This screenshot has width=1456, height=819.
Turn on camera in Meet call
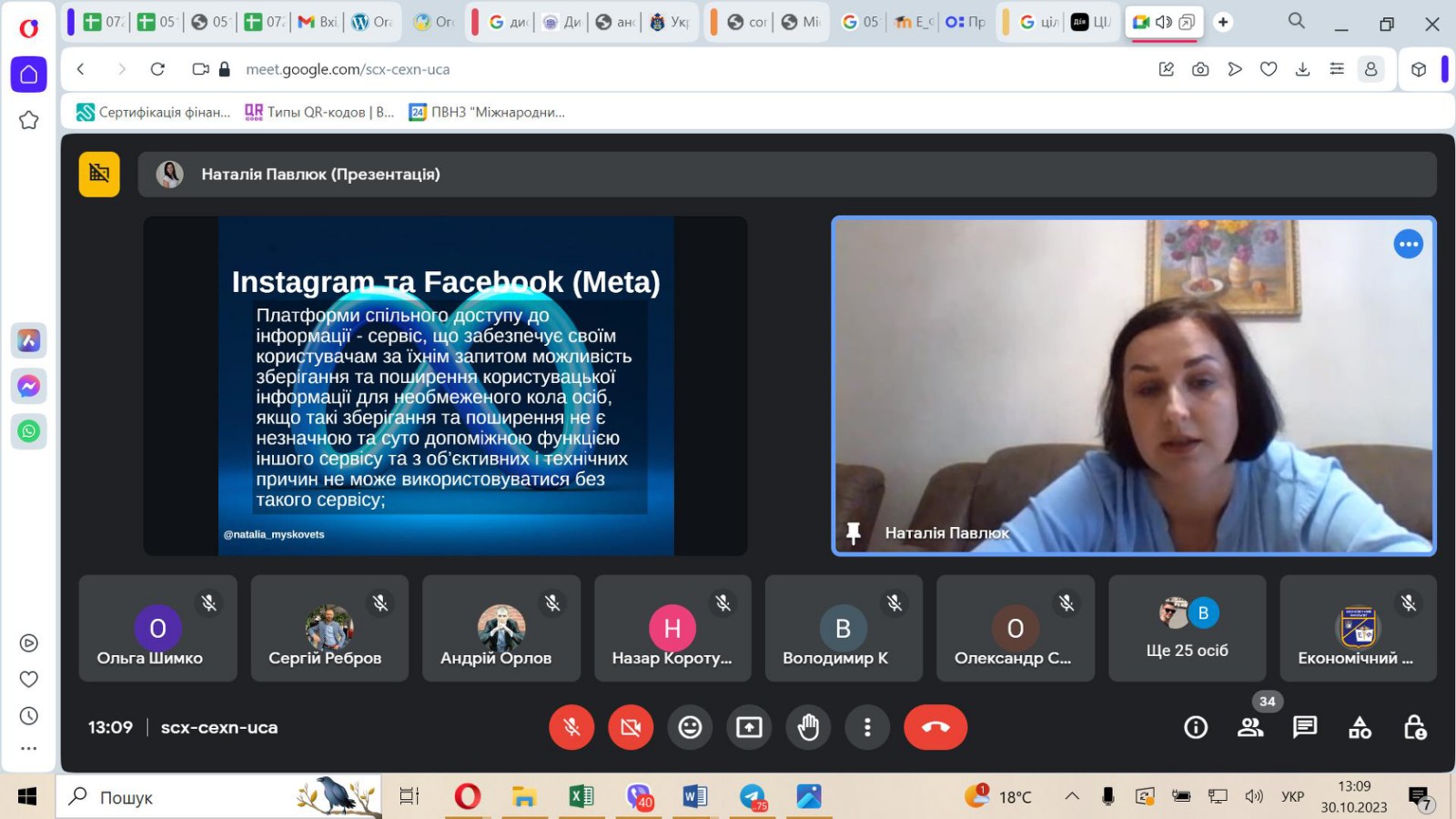631,727
